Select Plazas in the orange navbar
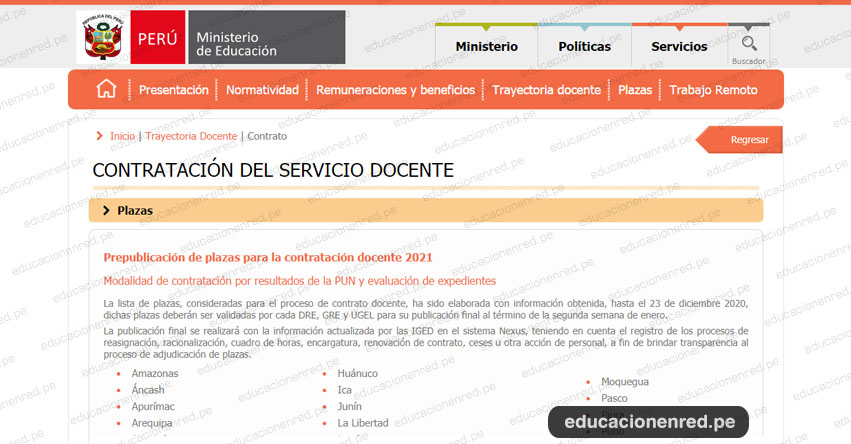 tap(634, 90)
